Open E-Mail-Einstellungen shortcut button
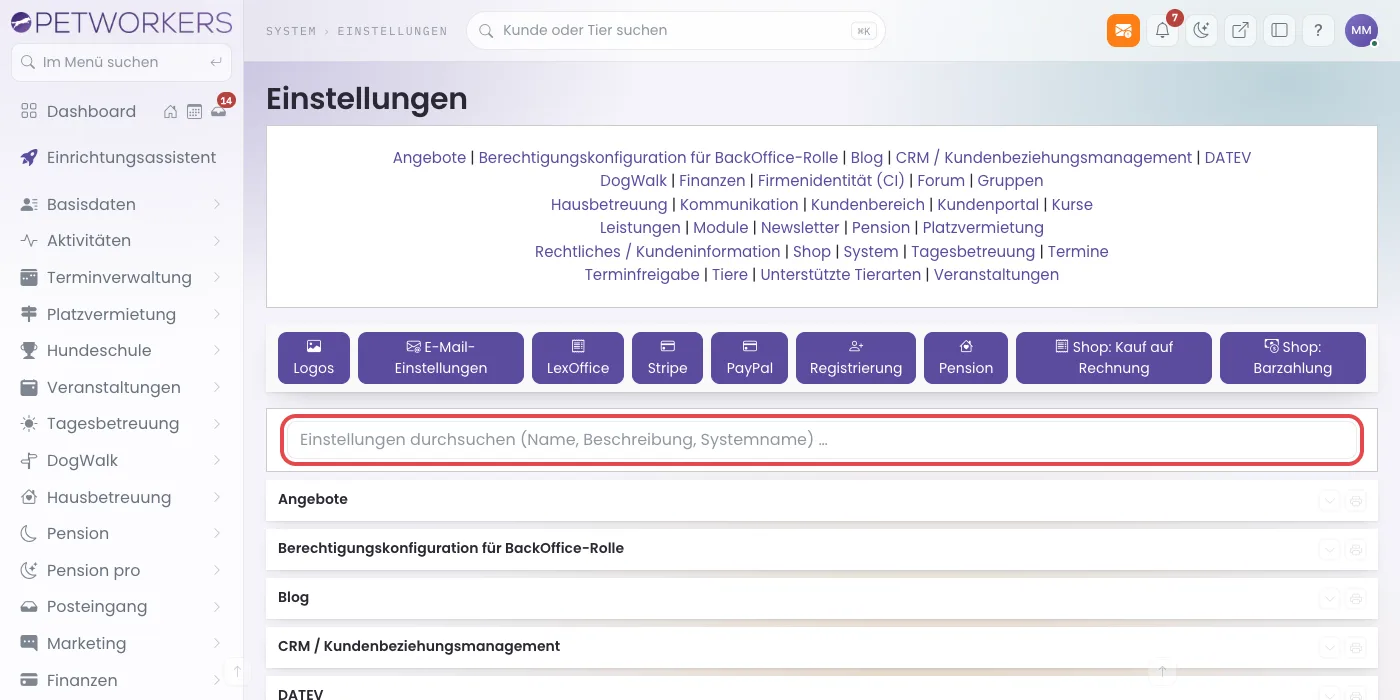This screenshot has width=1400, height=700. click(x=441, y=358)
